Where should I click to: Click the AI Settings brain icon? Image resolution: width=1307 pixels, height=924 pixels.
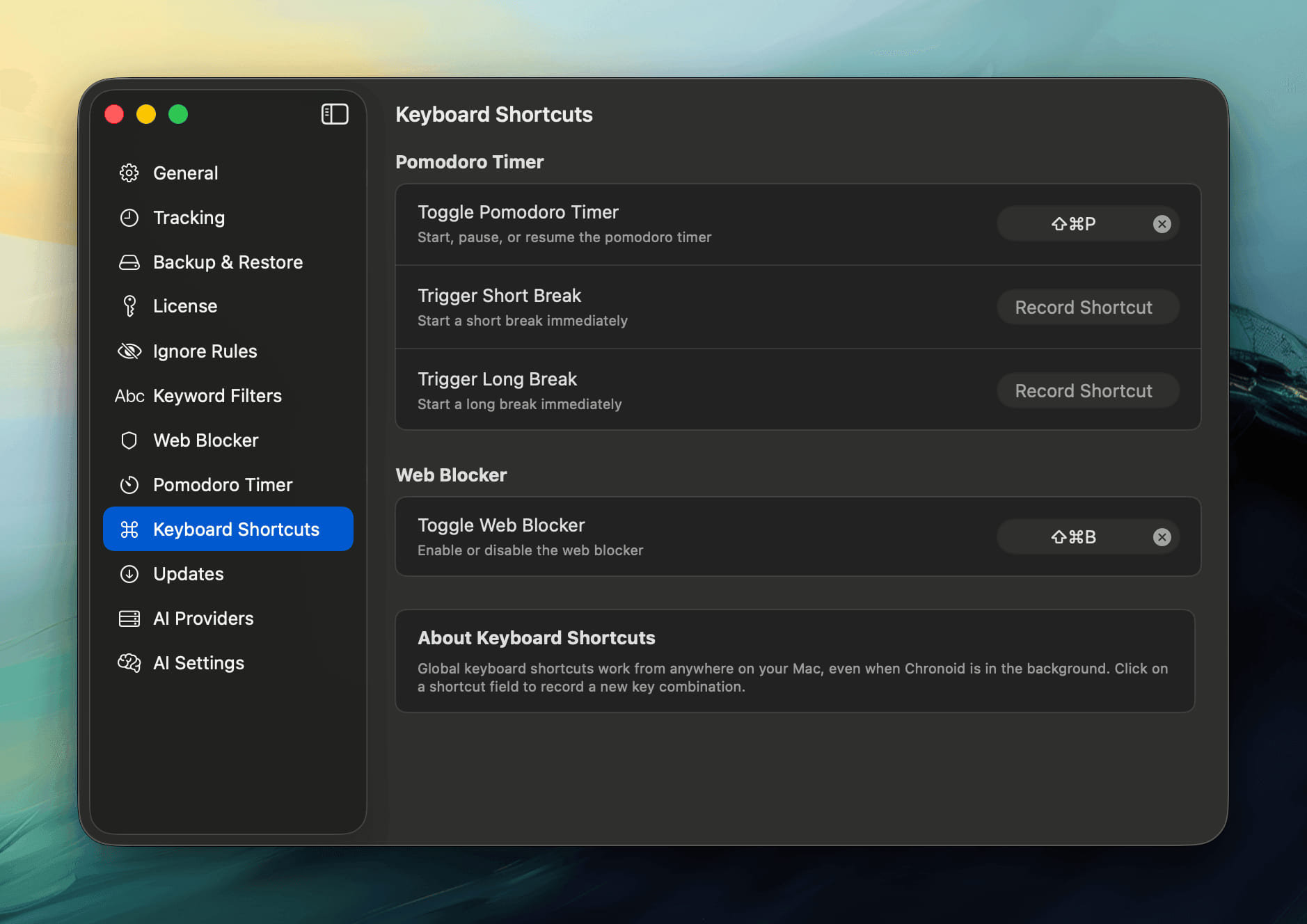[x=129, y=663]
